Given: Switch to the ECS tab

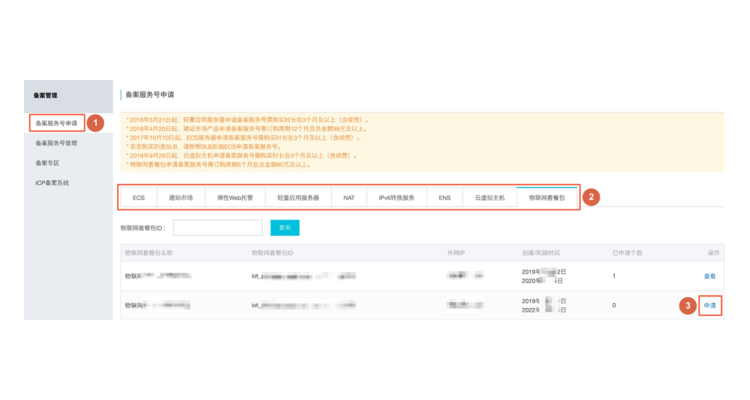Looking at the screenshot, I should click(x=139, y=198).
